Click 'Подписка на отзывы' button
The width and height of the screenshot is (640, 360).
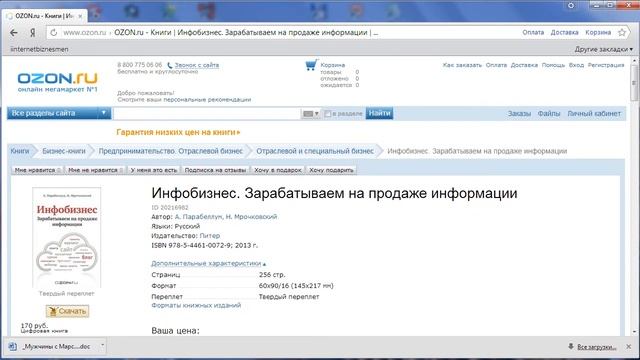tap(215, 170)
